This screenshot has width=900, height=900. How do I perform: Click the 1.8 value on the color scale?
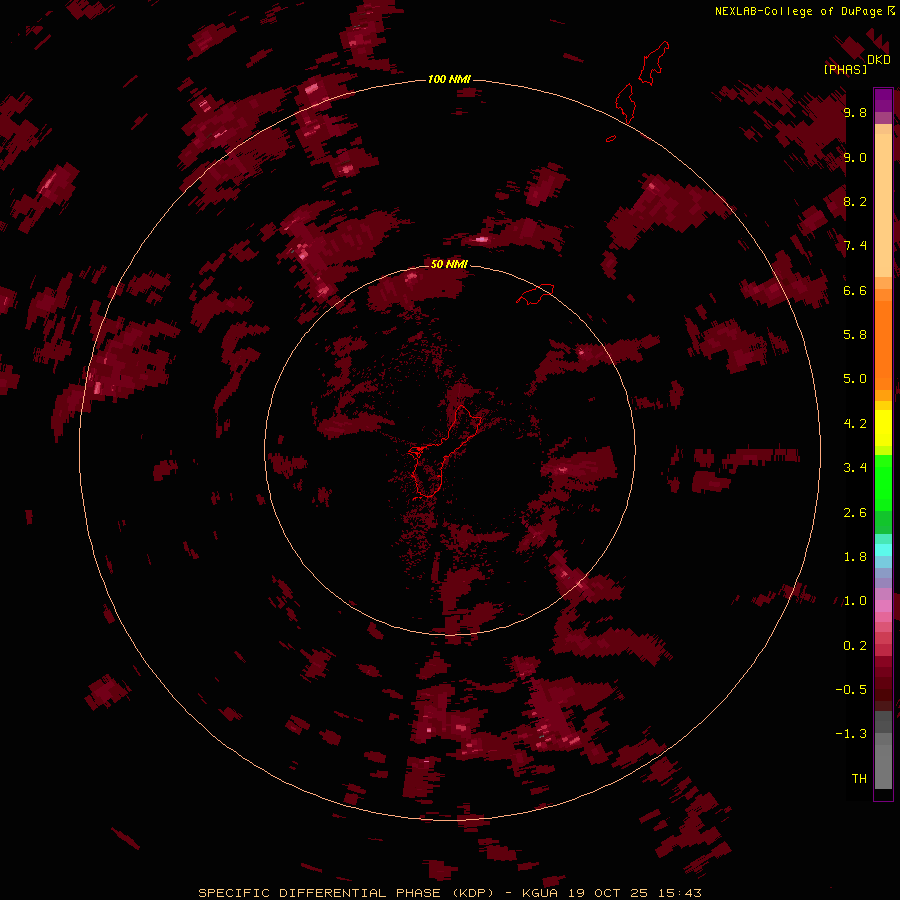coord(855,557)
